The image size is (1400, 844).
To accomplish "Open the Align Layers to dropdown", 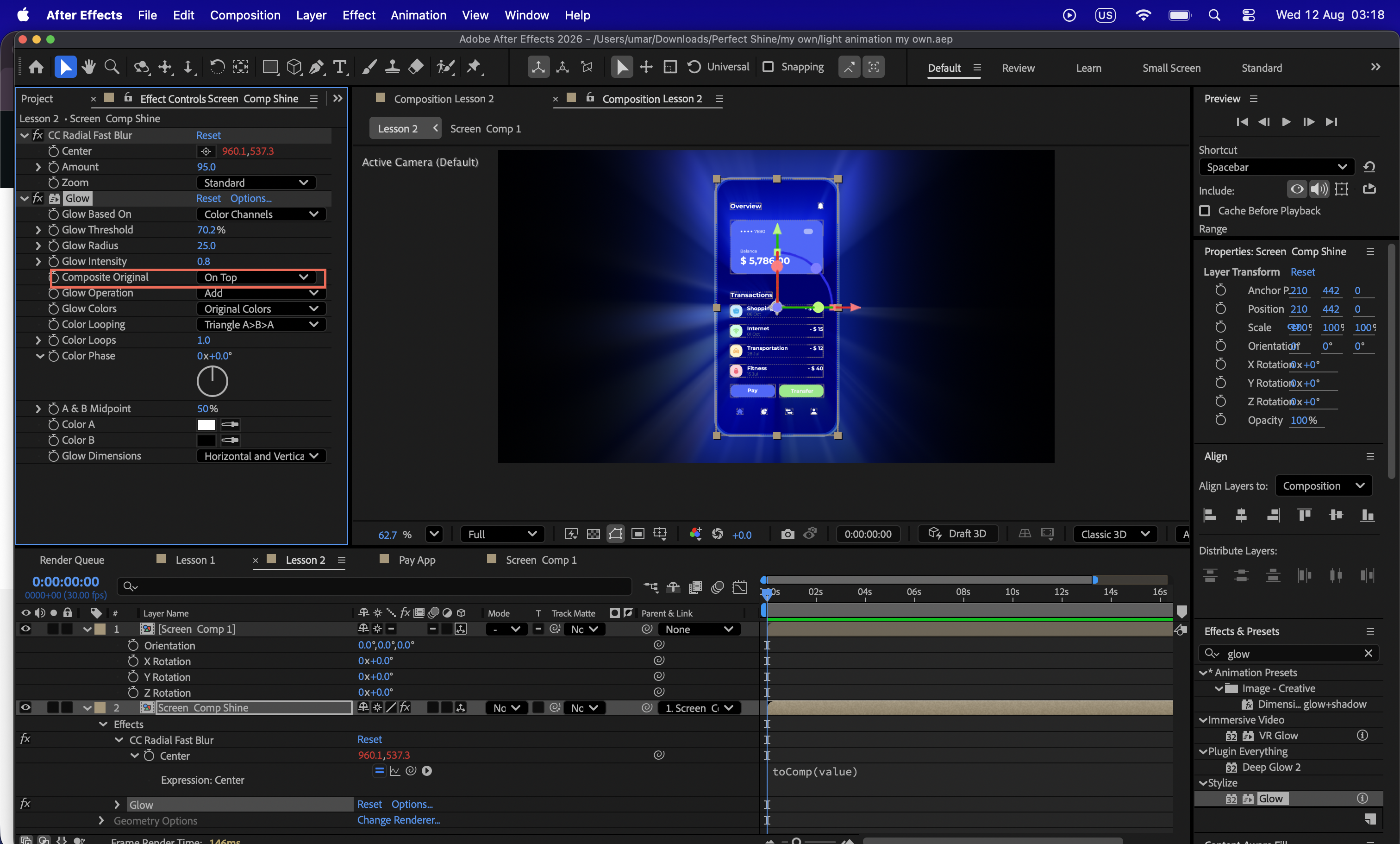I will click(1323, 485).
